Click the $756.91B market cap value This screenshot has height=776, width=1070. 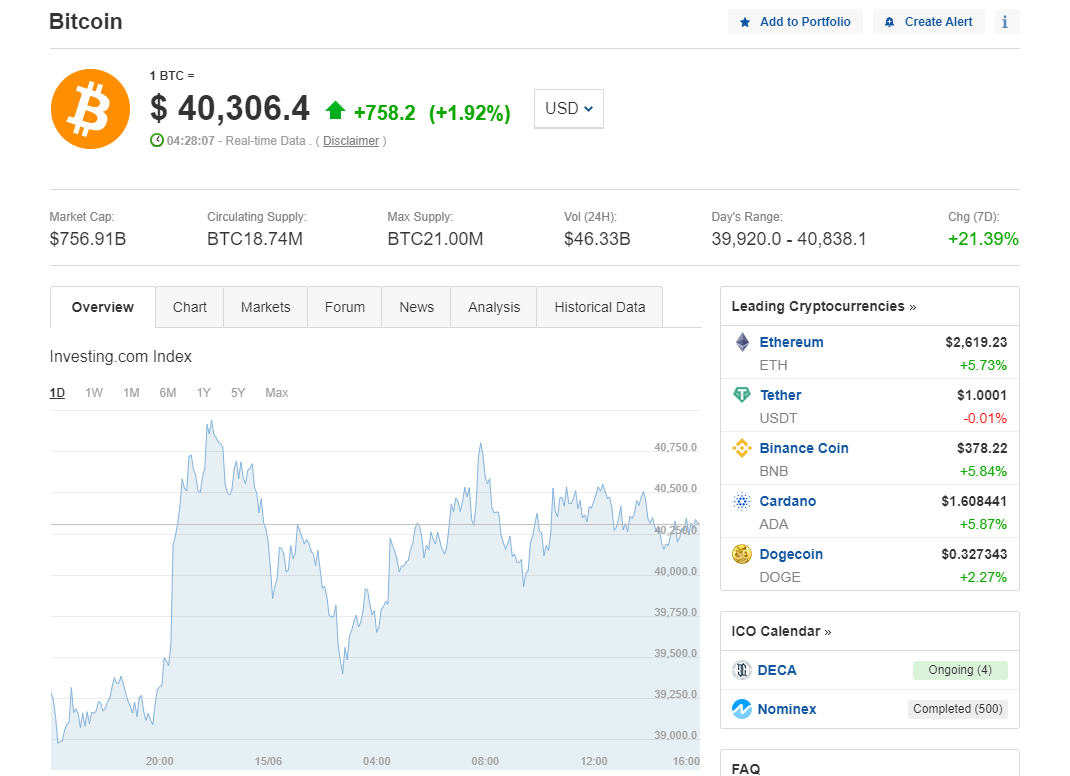pyautogui.click(x=87, y=239)
